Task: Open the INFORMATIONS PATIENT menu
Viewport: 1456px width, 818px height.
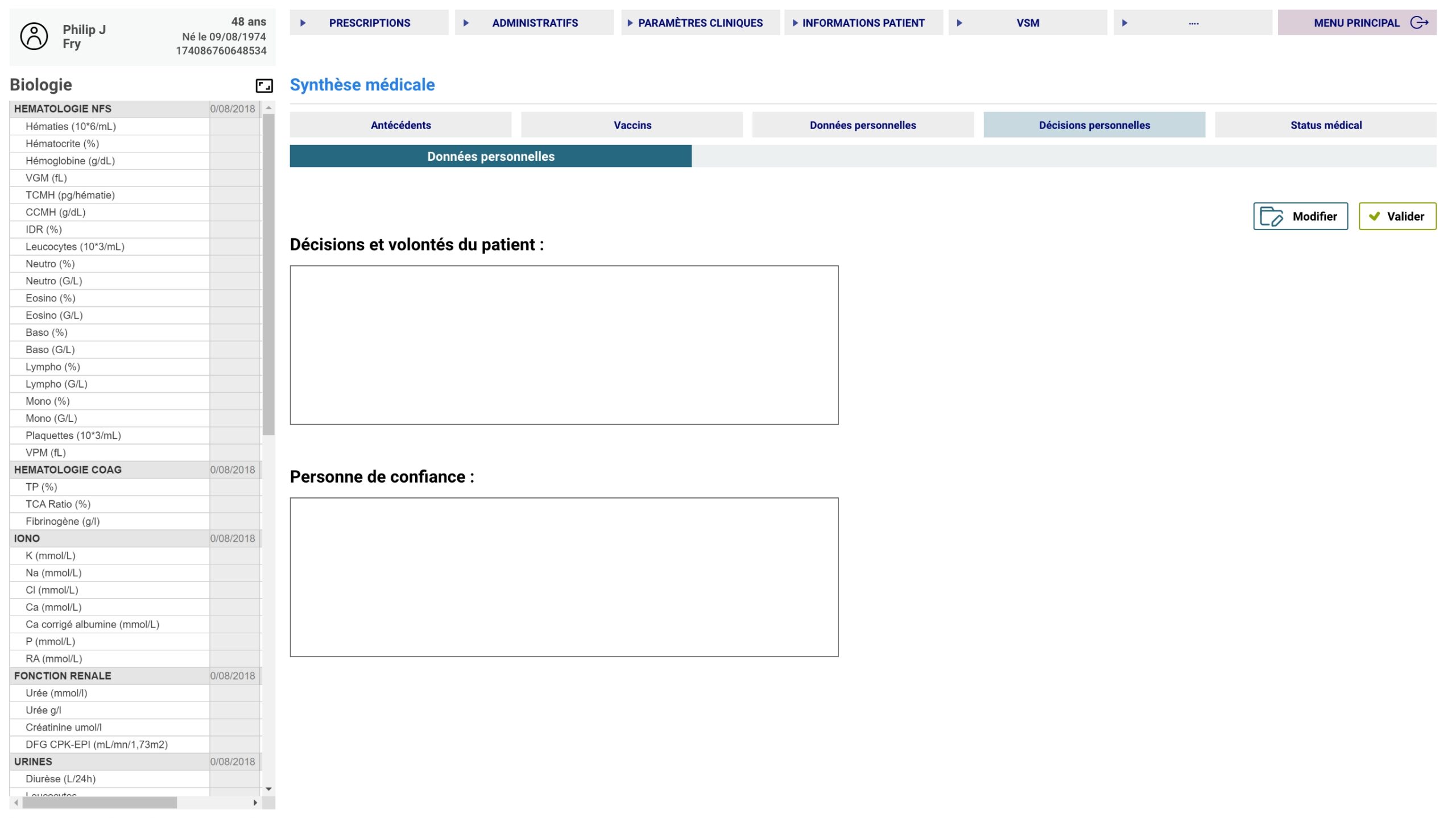Action: tap(863, 23)
